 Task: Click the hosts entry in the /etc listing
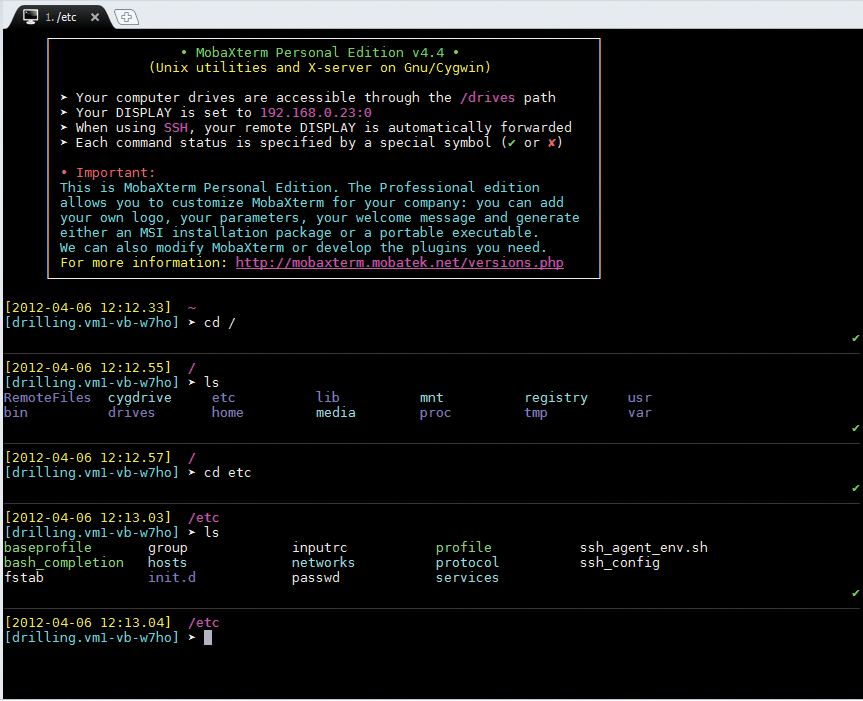pyautogui.click(x=166, y=562)
